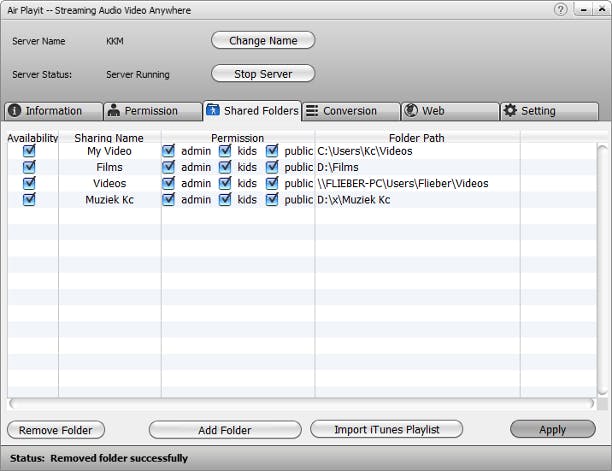Uncheck admin permission for Films
612x471 pixels.
(x=168, y=167)
